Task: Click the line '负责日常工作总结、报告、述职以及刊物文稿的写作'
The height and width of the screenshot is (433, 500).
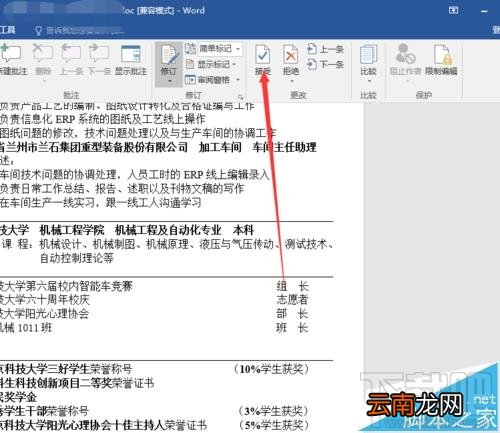Action: 122,189
